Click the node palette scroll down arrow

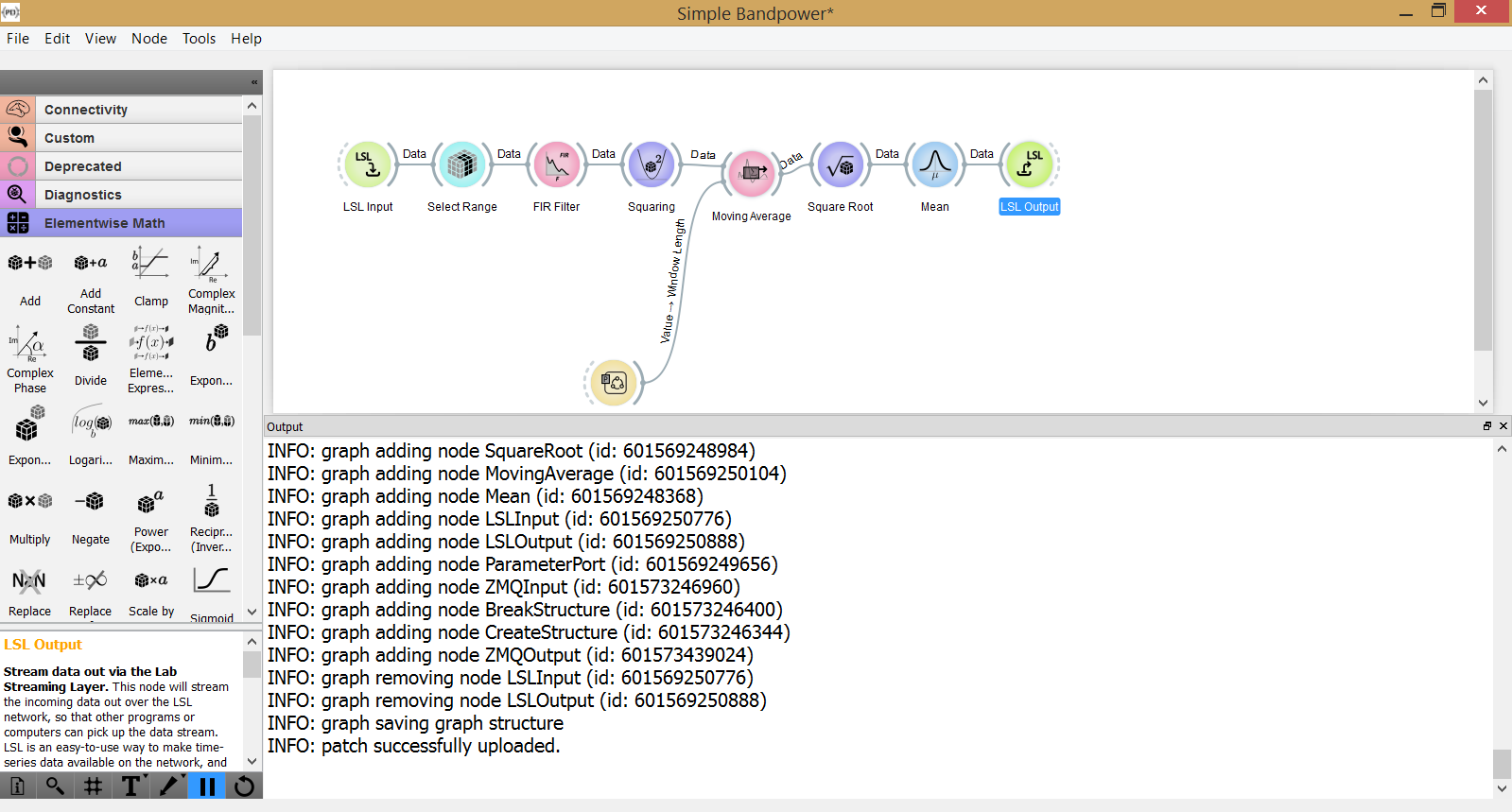(252, 612)
